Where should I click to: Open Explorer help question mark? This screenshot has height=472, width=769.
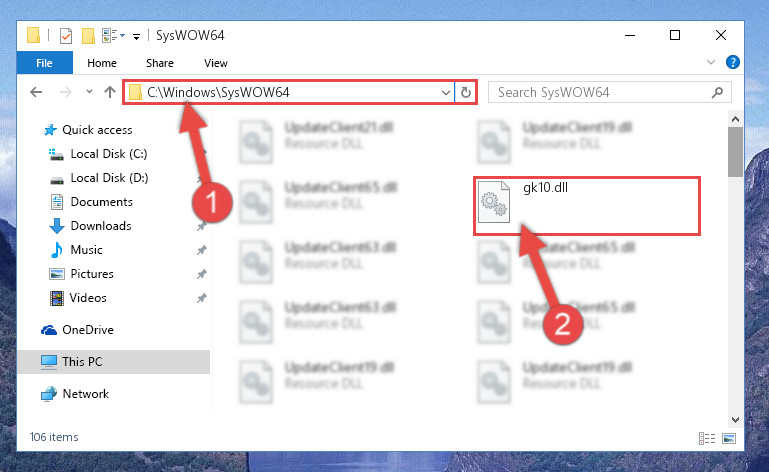(x=733, y=62)
